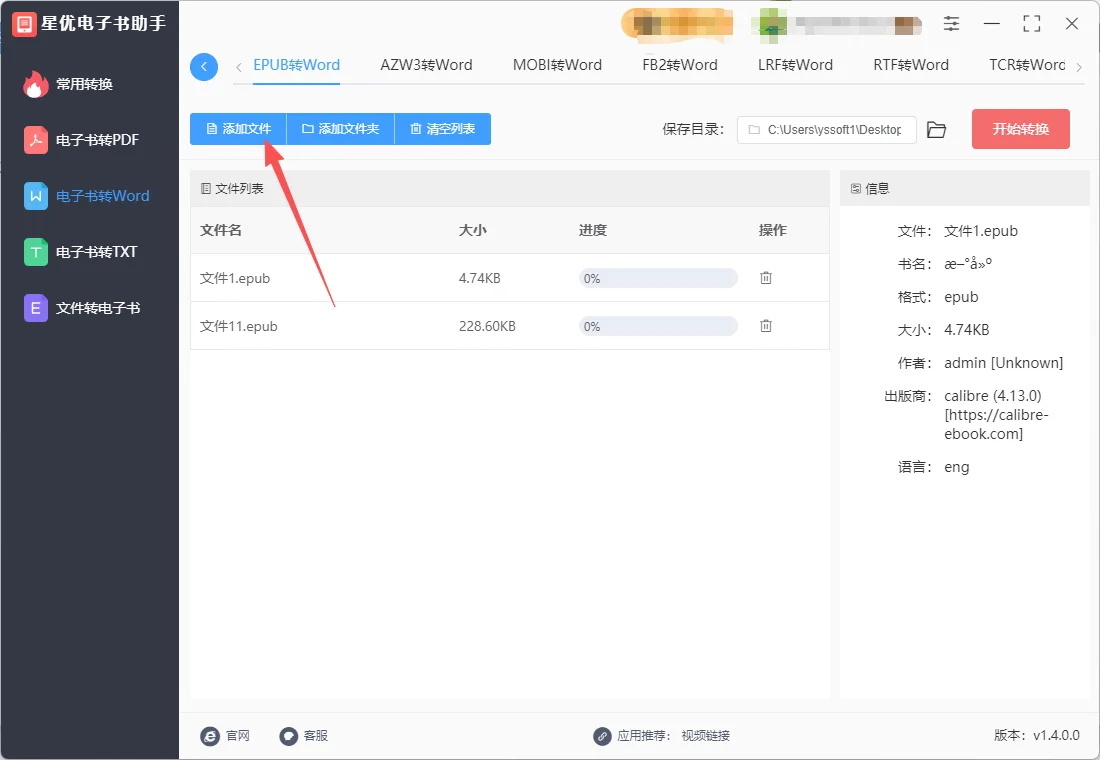Delete 文件11.epub with trash icon
Screen dimensions: 1100x760
766,326
